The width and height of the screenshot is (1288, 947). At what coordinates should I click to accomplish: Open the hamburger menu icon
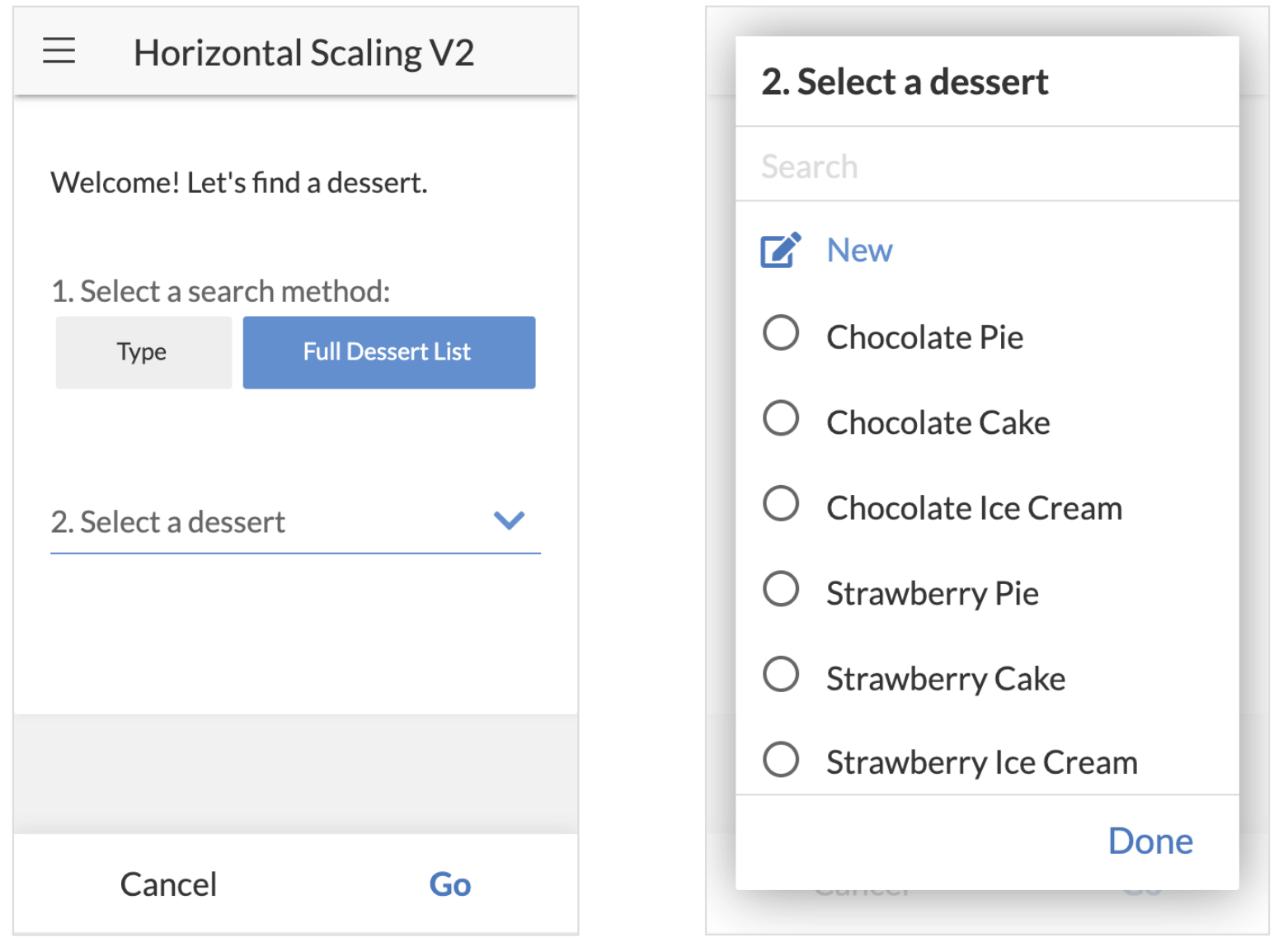click(x=59, y=51)
